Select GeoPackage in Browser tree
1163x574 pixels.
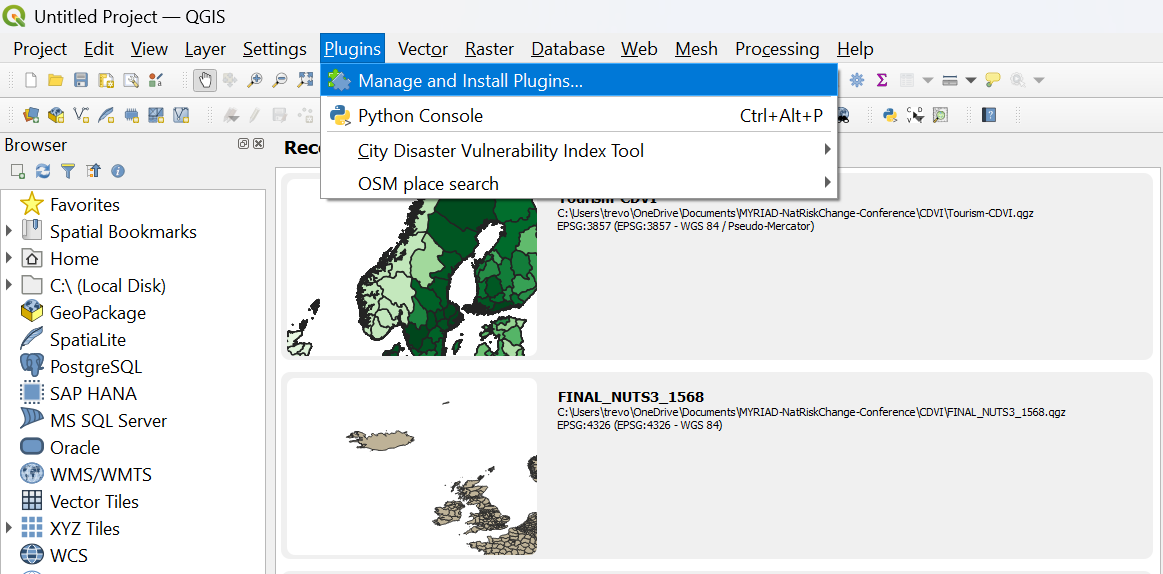click(x=98, y=312)
